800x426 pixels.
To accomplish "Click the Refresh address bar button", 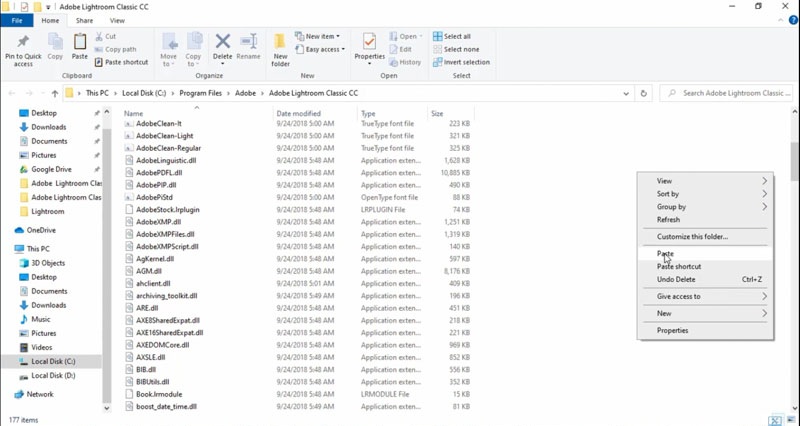I will 643,93.
